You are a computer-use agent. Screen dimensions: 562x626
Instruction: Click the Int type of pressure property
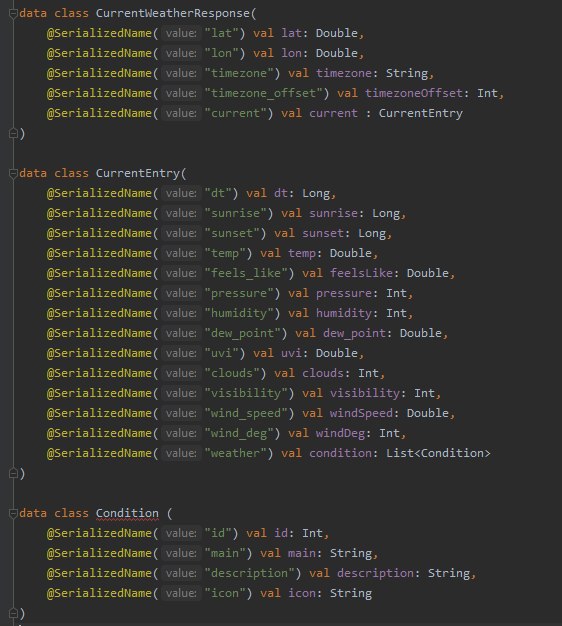pos(396,293)
